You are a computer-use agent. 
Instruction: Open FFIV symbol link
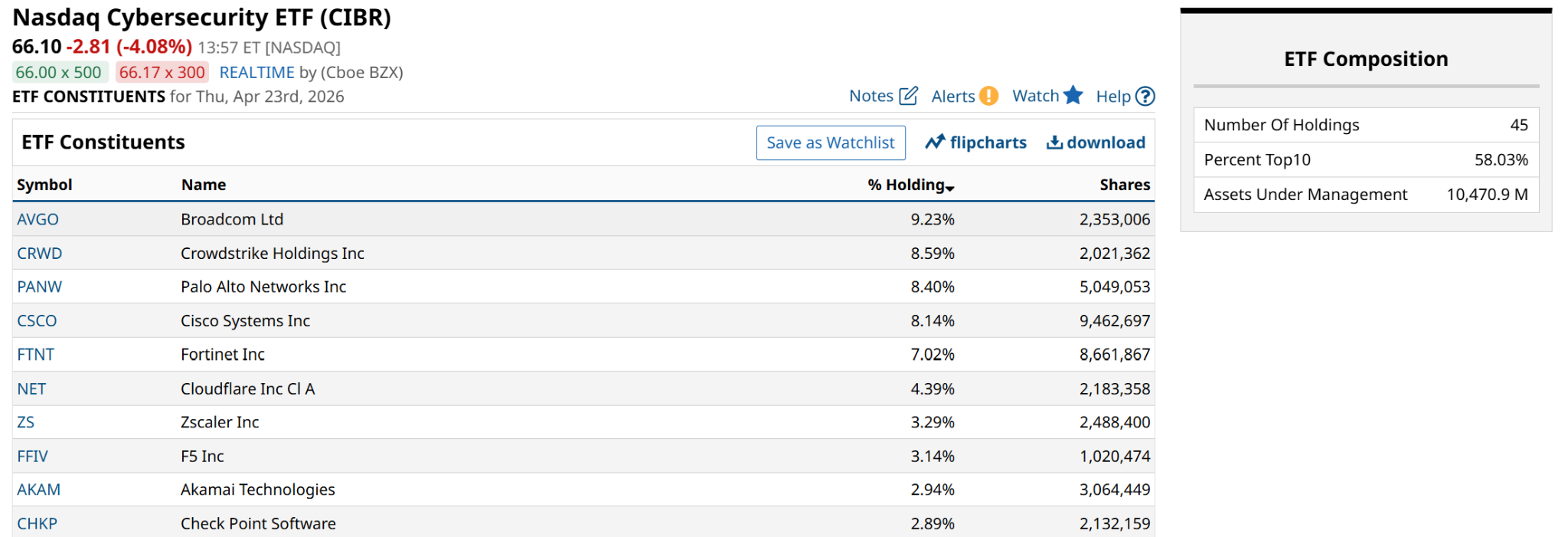click(32, 456)
